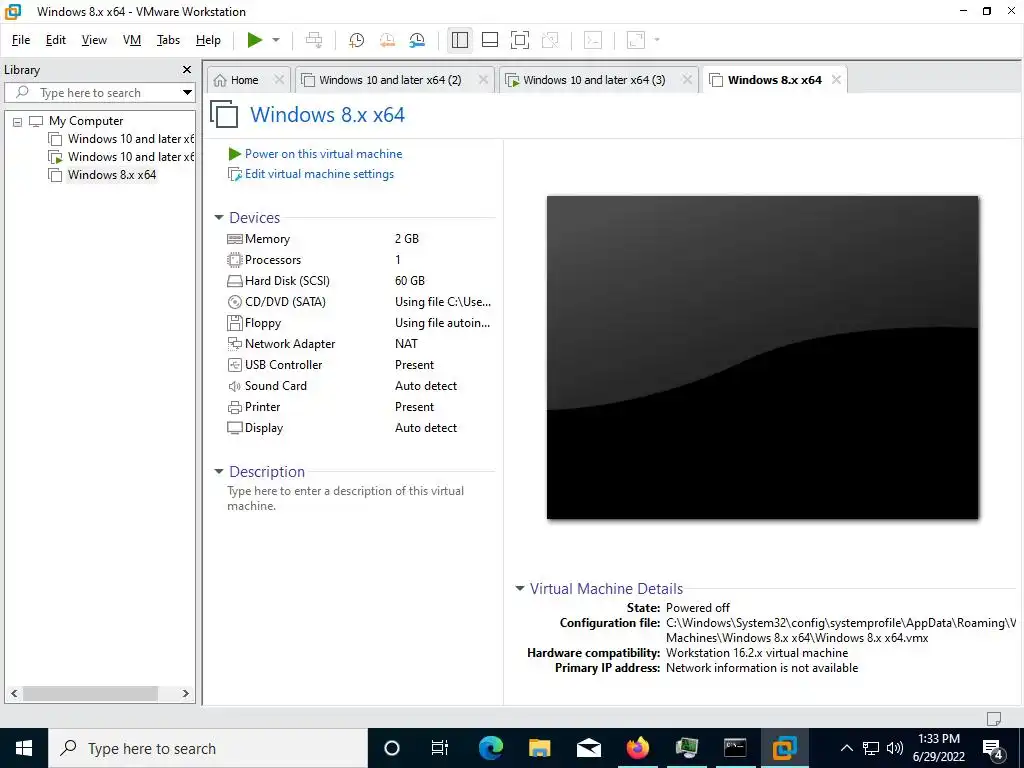
Task: Open the File menu
Action: pyautogui.click(x=21, y=40)
